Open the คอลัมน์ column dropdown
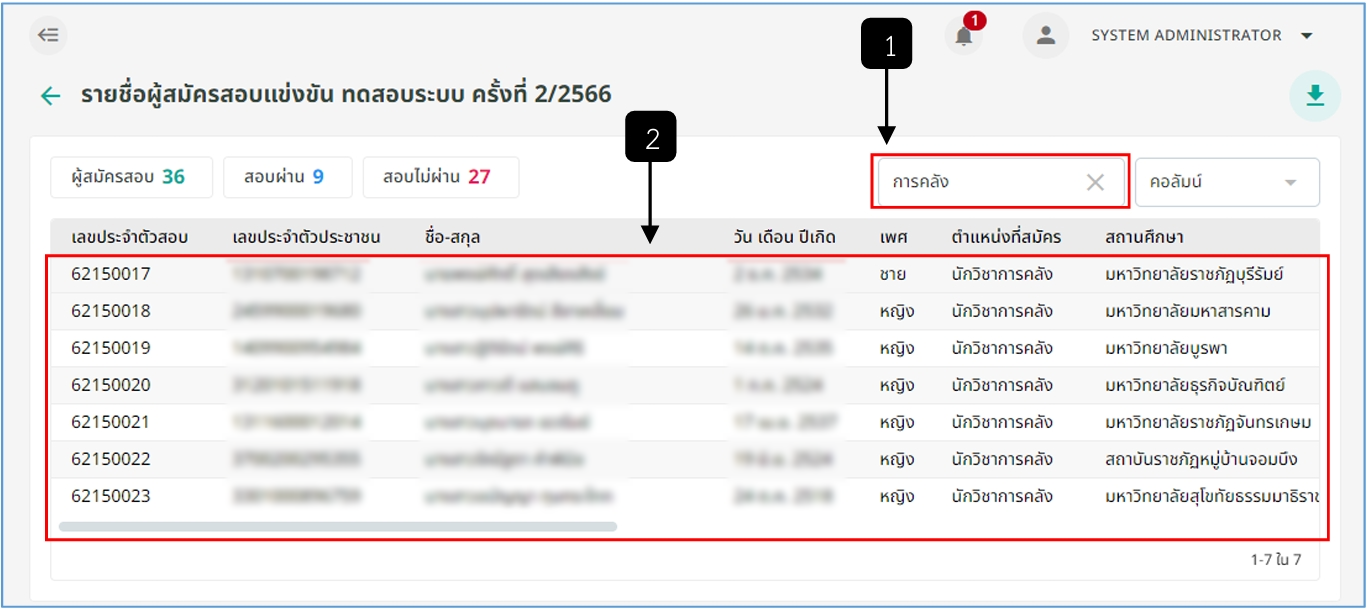Viewport: 1367px width, 610px height. coord(1227,182)
